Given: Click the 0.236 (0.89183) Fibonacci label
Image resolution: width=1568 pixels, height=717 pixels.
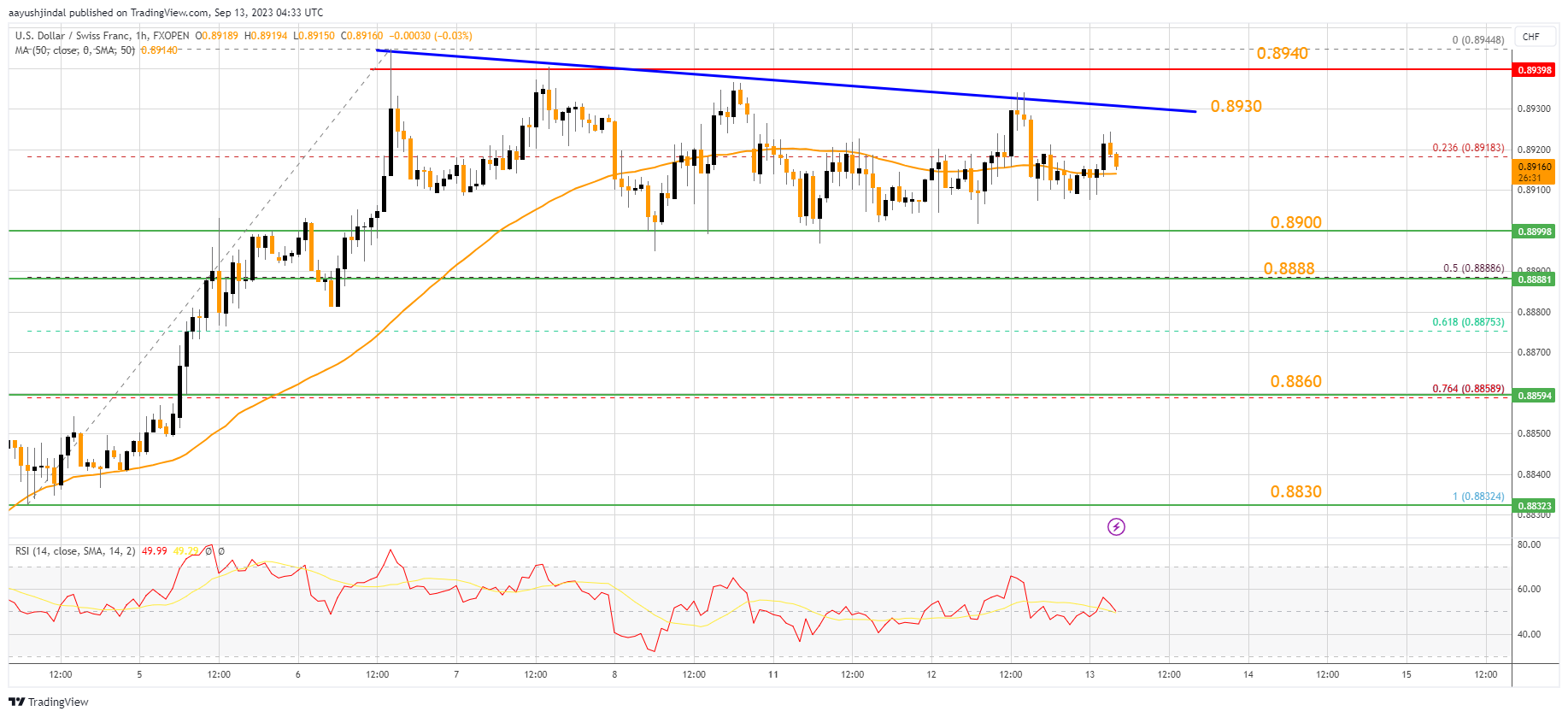Looking at the screenshot, I should [1468, 148].
